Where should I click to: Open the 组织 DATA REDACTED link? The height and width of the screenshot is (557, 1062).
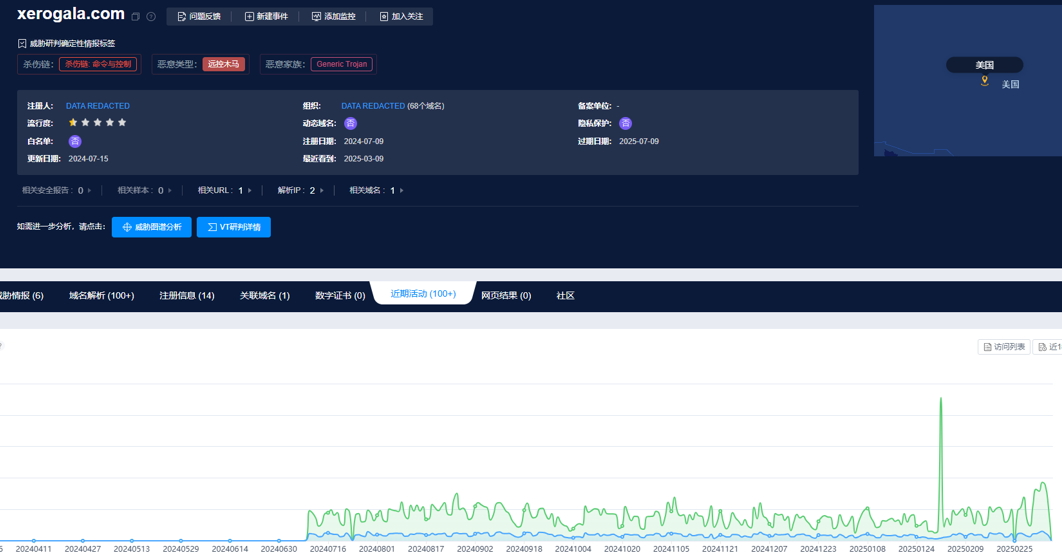coord(373,106)
